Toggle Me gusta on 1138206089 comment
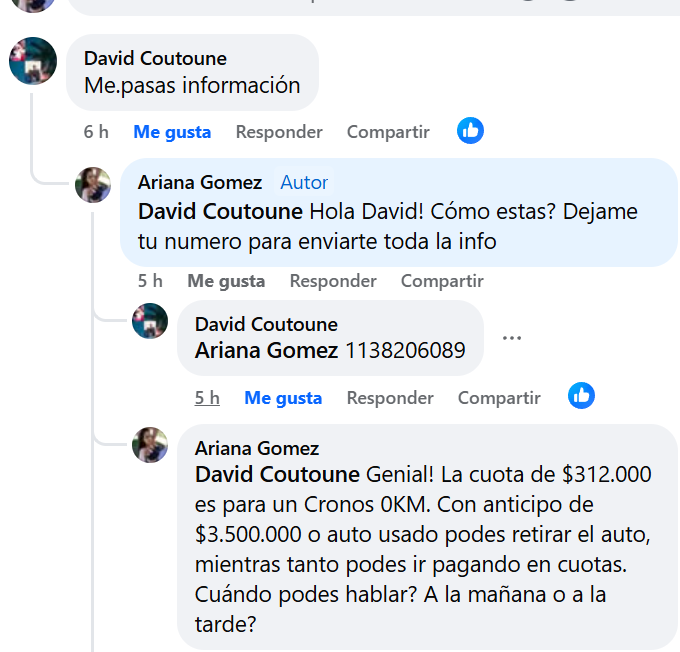The width and height of the screenshot is (680, 652). pos(283,398)
